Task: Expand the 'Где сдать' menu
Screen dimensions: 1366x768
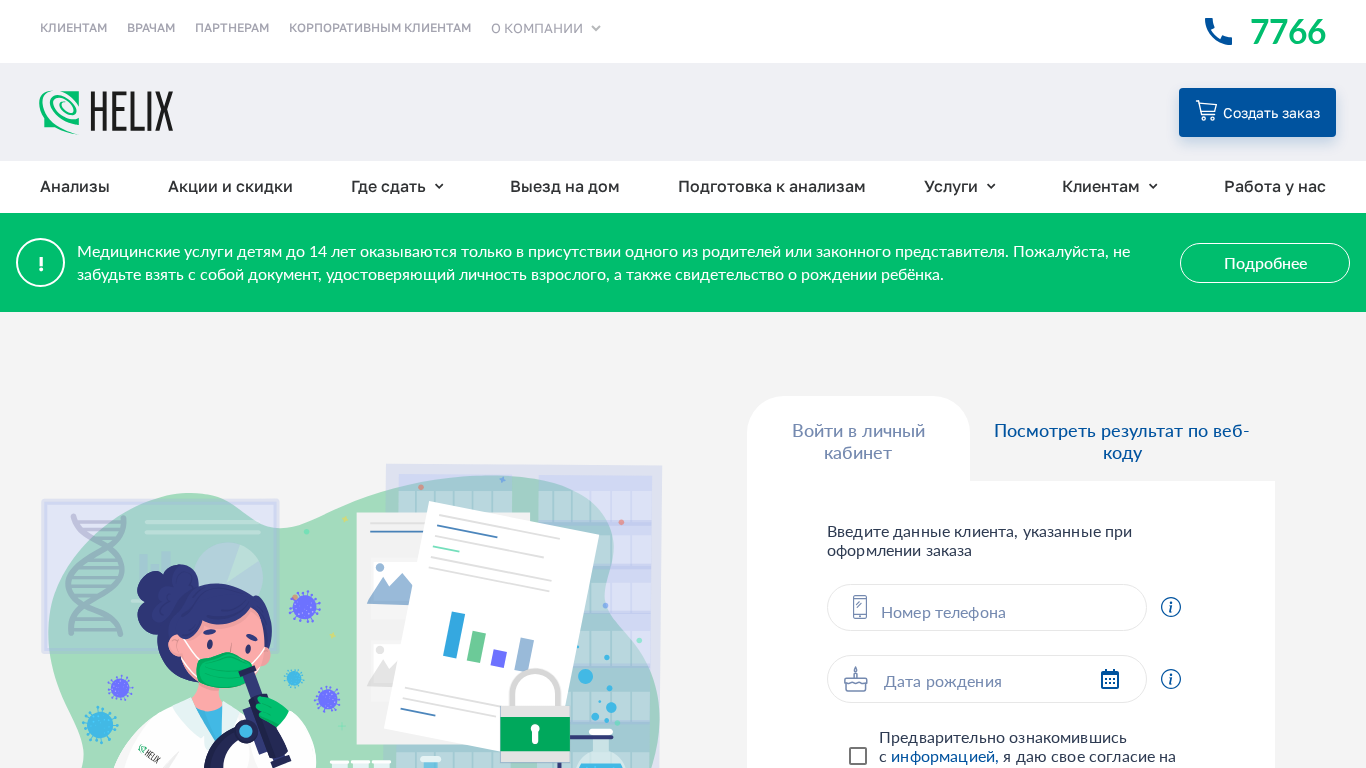Action: coord(397,186)
